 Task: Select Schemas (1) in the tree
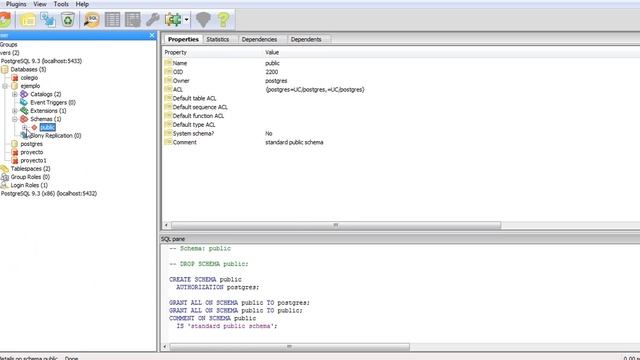[46, 119]
